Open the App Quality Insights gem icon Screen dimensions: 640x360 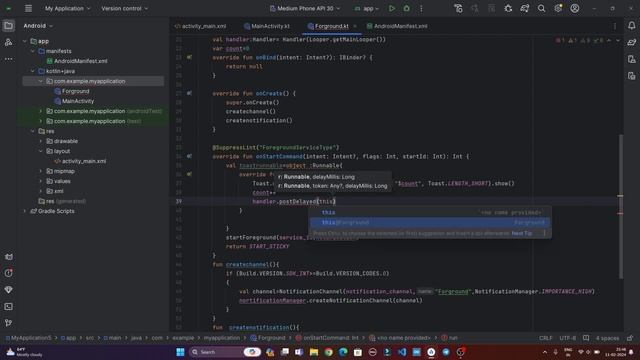click(x=8, y=290)
